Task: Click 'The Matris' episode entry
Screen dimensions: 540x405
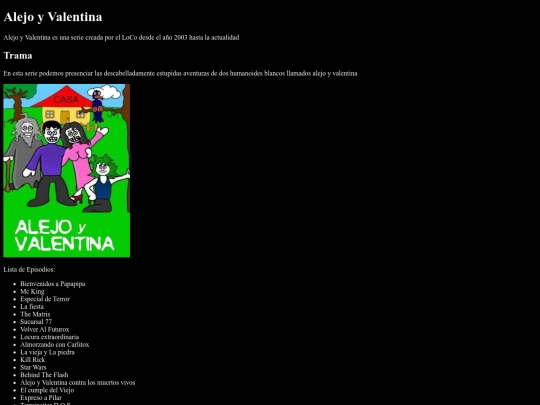Action: (35, 314)
